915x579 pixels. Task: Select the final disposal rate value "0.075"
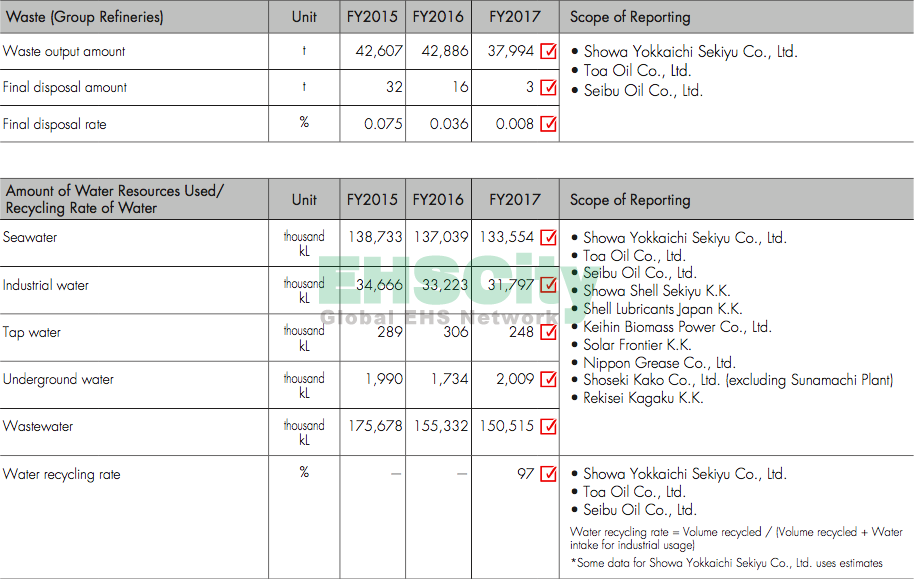click(383, 124)
